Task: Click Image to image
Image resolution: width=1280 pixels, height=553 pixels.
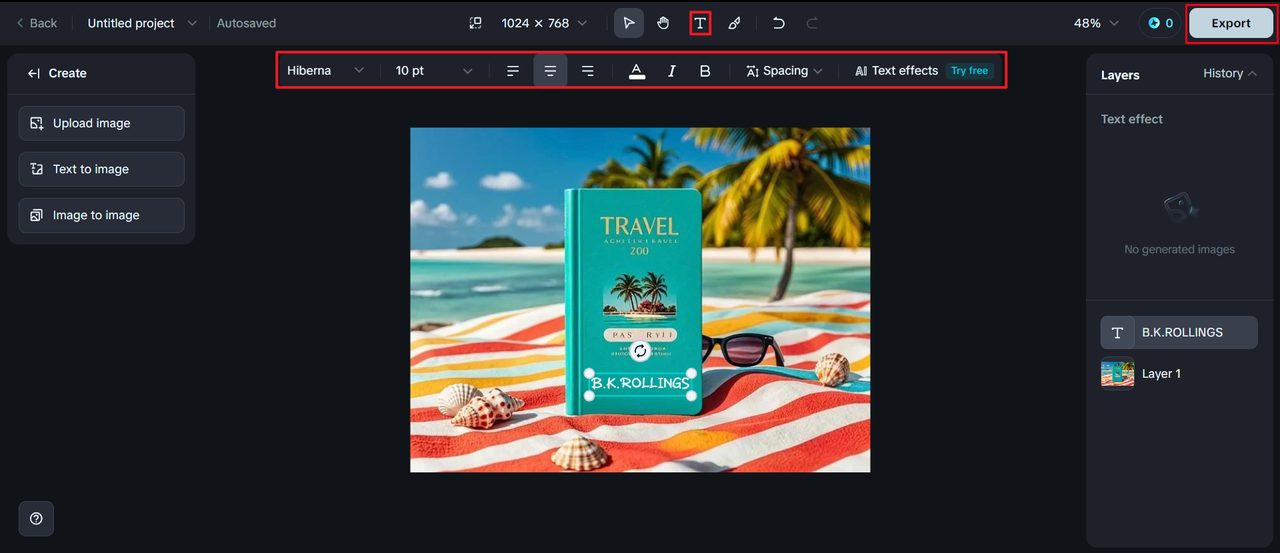Action: (x=101, y=215)
